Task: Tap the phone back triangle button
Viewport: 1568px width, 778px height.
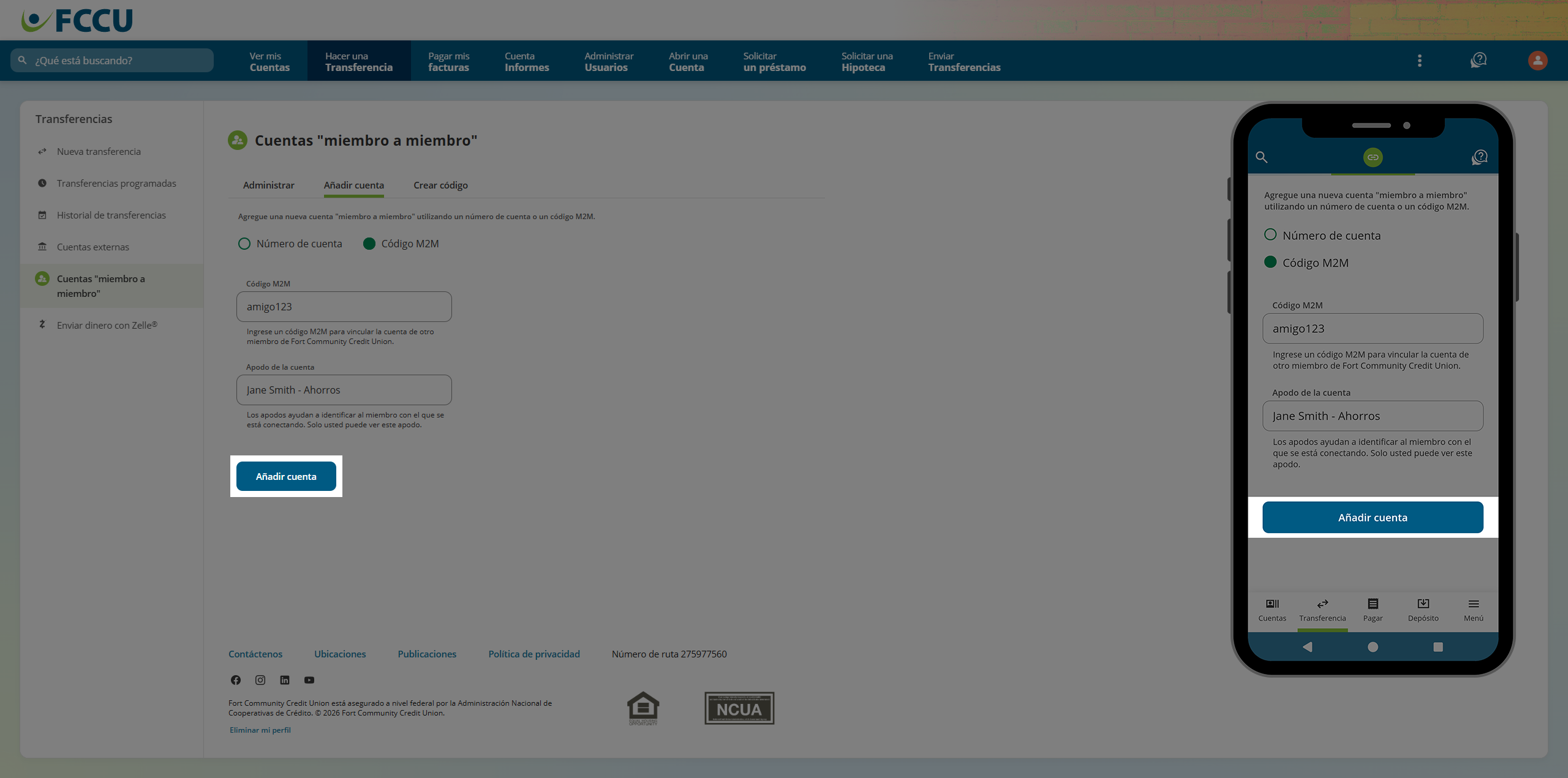Action: click(1308, 647)
